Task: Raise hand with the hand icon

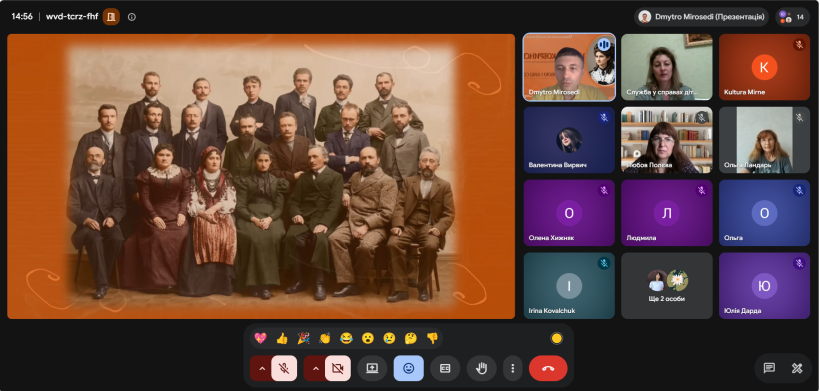Action: coord(482,369)
